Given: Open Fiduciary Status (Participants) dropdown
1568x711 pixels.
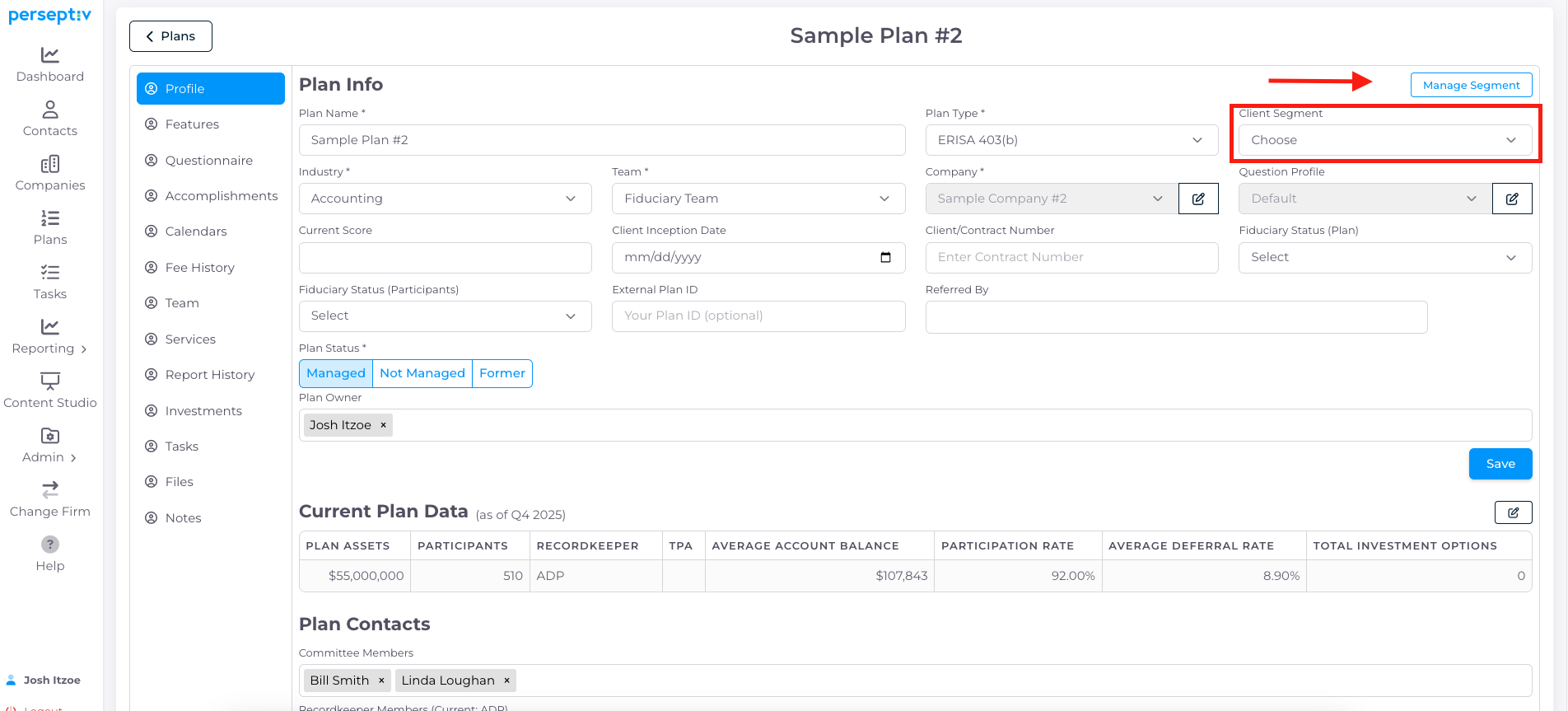Looking at the screenshot, I should click(445, 316).
